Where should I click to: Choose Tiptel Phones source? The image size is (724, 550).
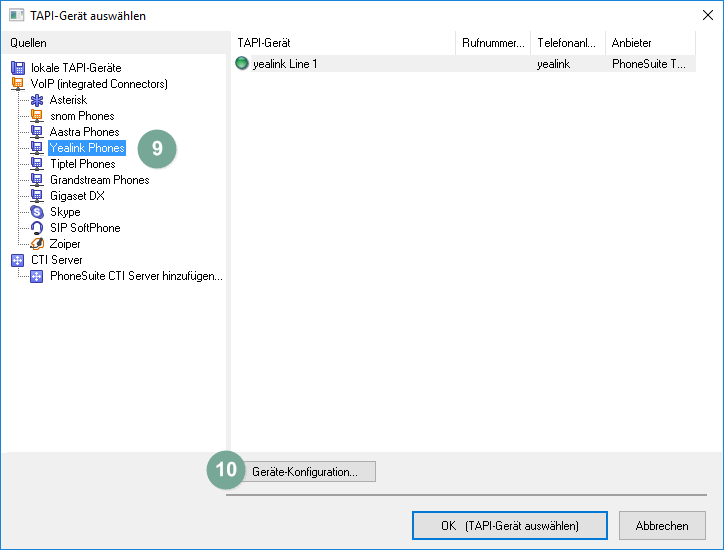tap(82, 164)
